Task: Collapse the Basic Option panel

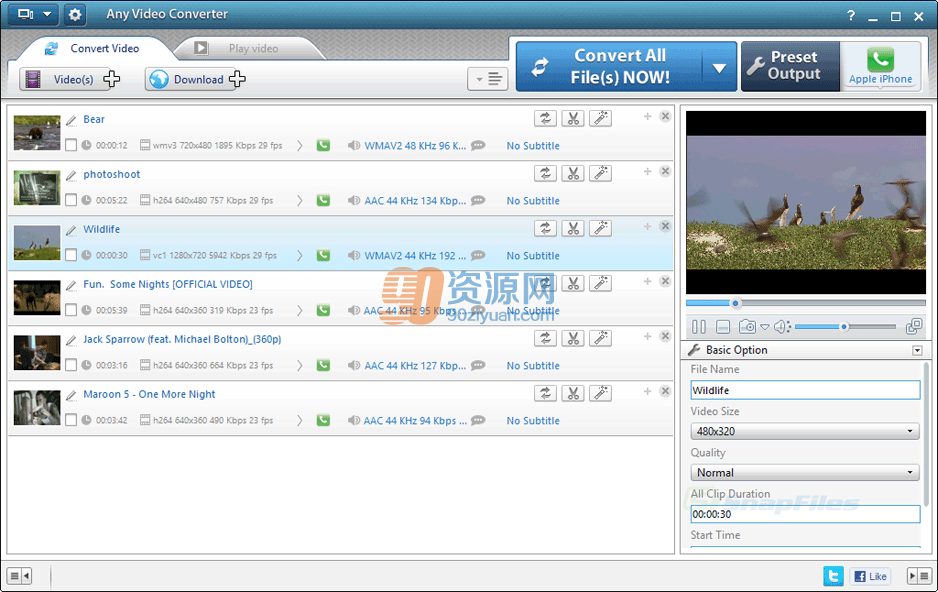Action: [x=917, y=350]
